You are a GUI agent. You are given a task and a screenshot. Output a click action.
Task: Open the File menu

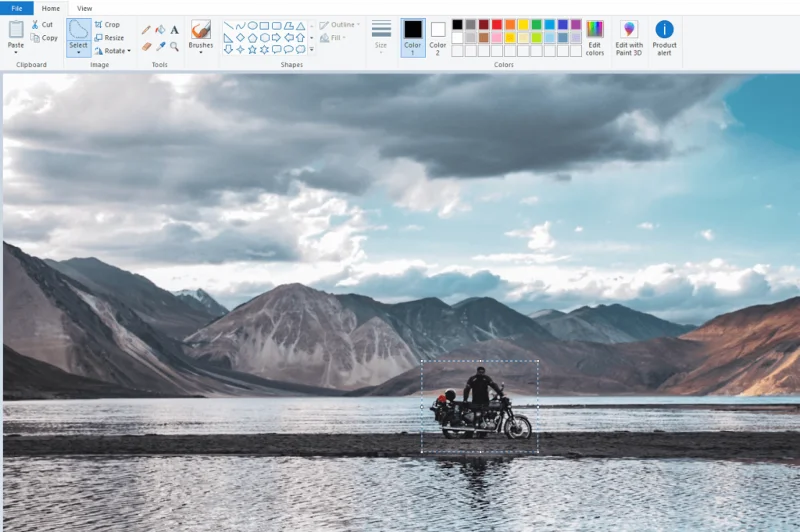17,8
